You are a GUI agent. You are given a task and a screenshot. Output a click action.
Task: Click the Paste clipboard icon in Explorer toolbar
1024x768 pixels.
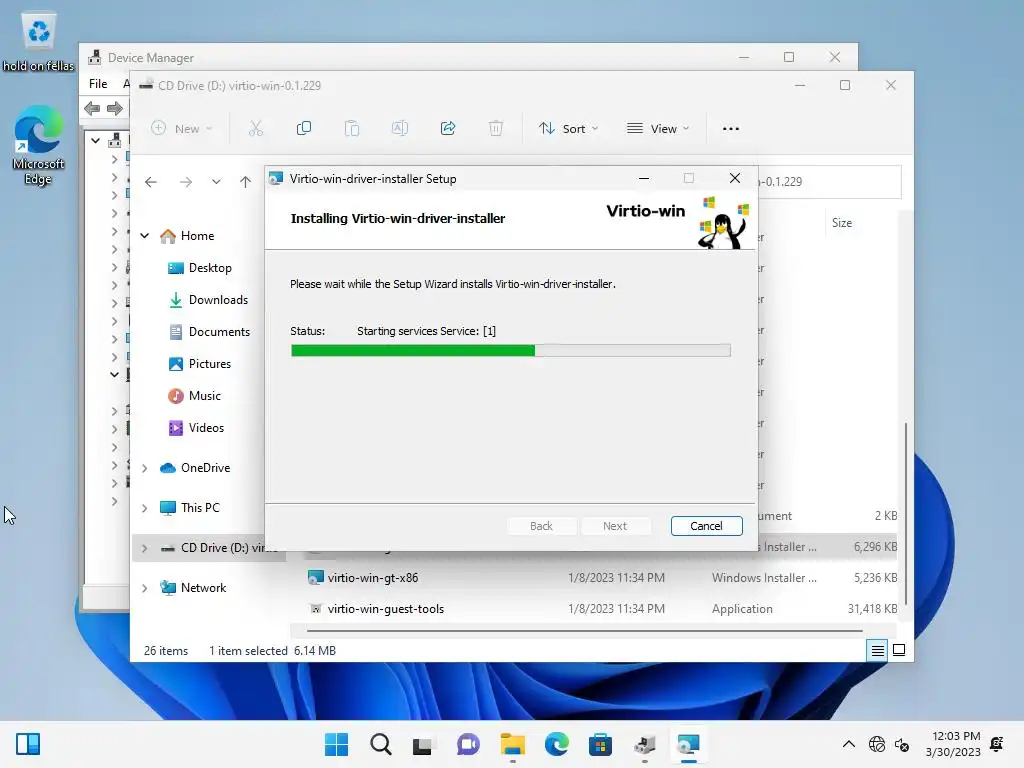click(352, 129)
